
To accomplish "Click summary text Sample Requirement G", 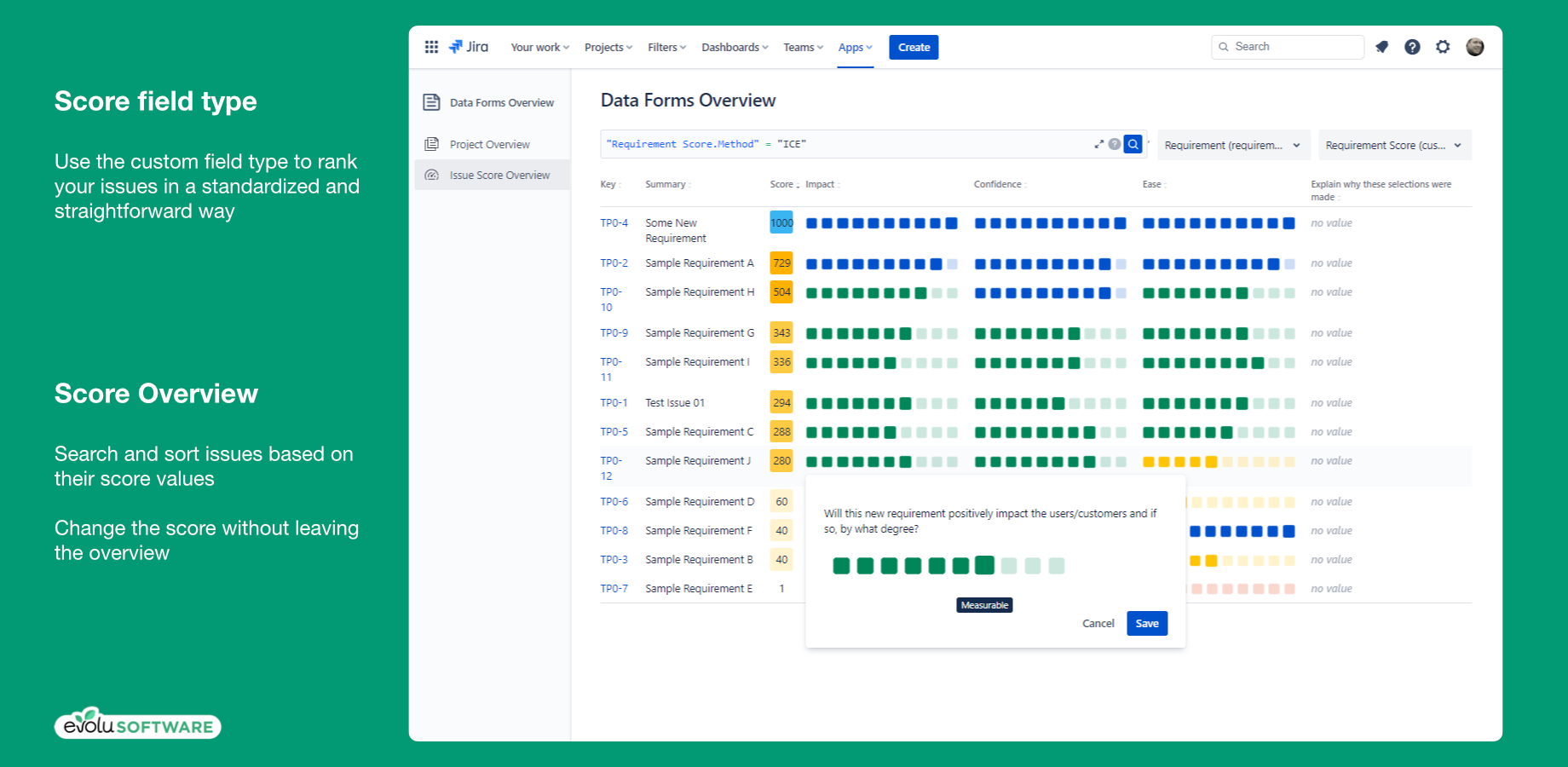I will [x=700, y=332].
